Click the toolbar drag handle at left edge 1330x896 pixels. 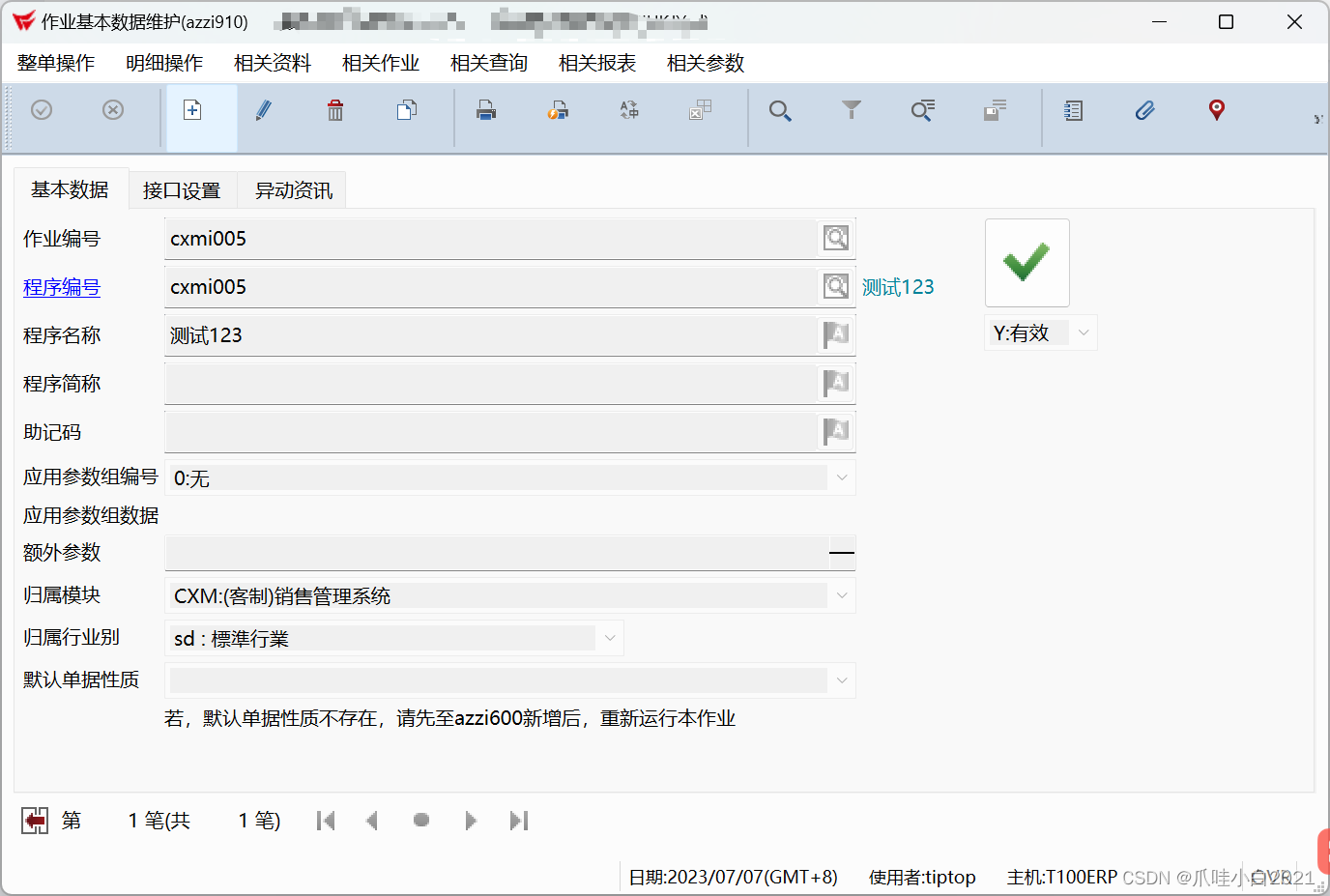click(8, 118)
